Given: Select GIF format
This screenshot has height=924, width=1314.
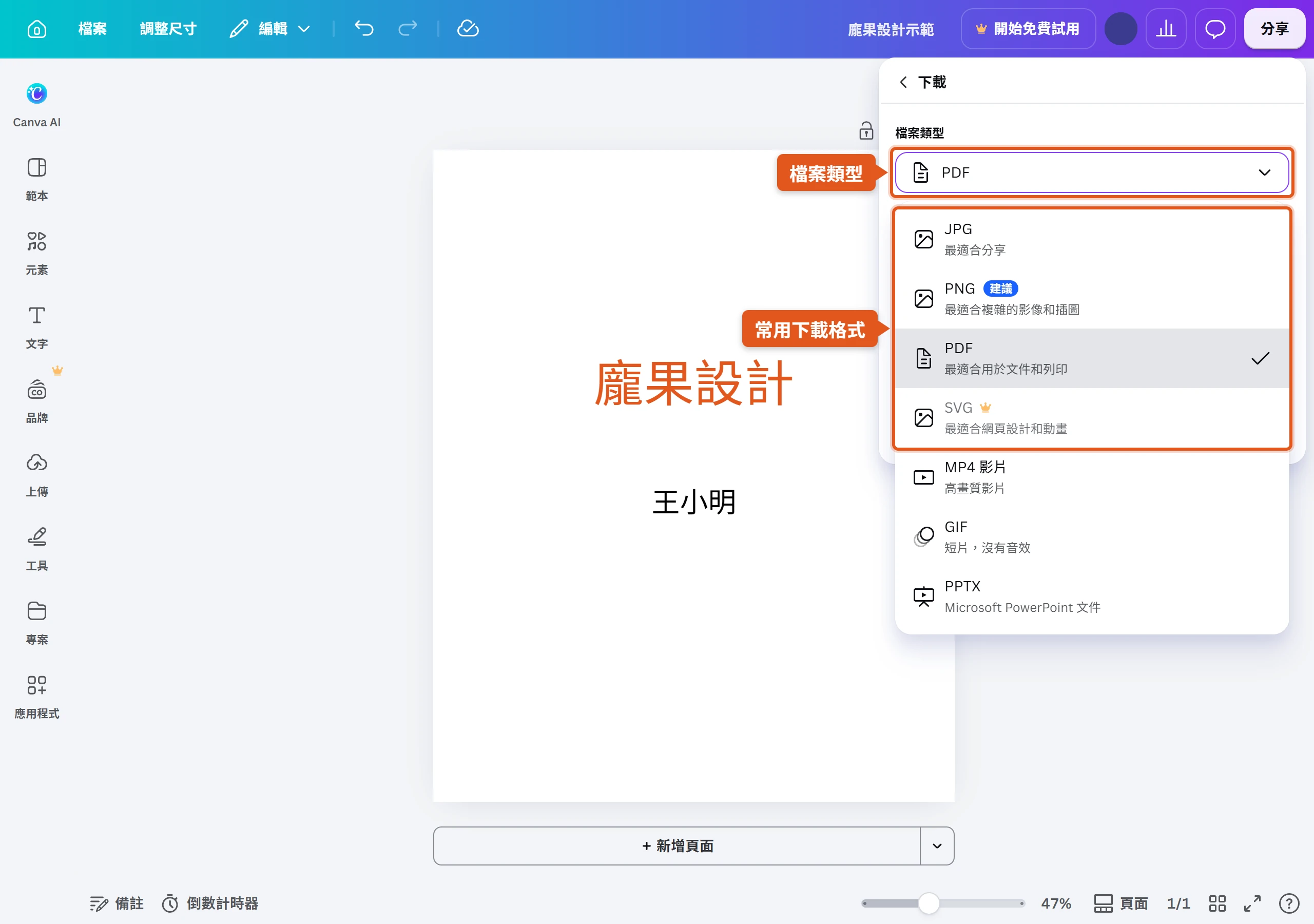Looking at the screenshot, I should click(x=1091, y=537).
